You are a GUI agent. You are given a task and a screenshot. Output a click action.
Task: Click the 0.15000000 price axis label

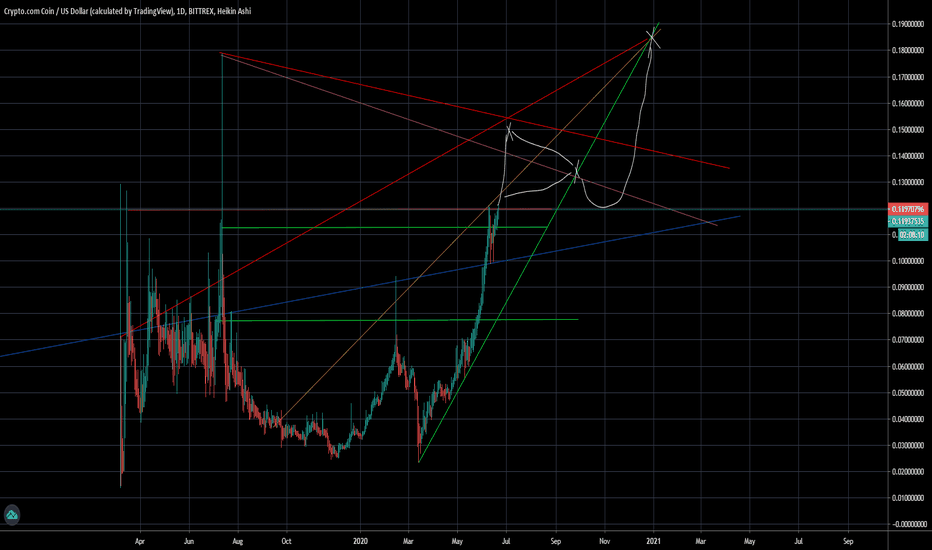pyautogui.click(x=908, y=130)
